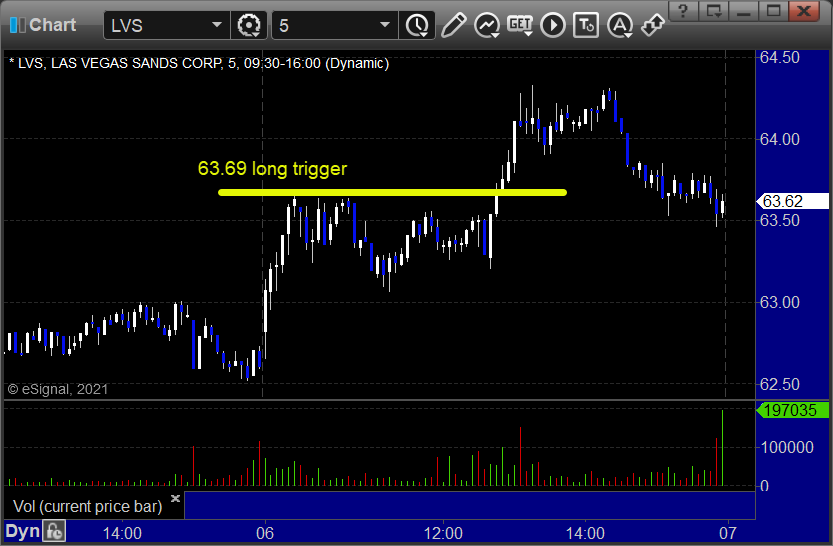
Task: Toggle the Dyn dynamic scaling button
Action: [x=22, y=531]
